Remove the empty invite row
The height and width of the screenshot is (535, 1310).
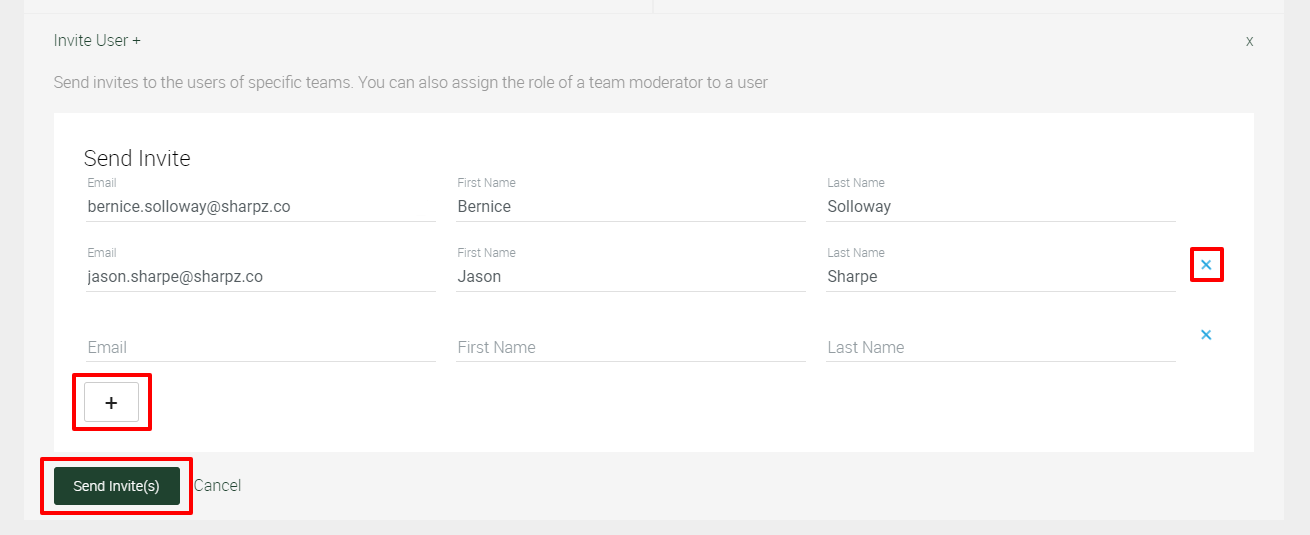tap(1206, 335)
